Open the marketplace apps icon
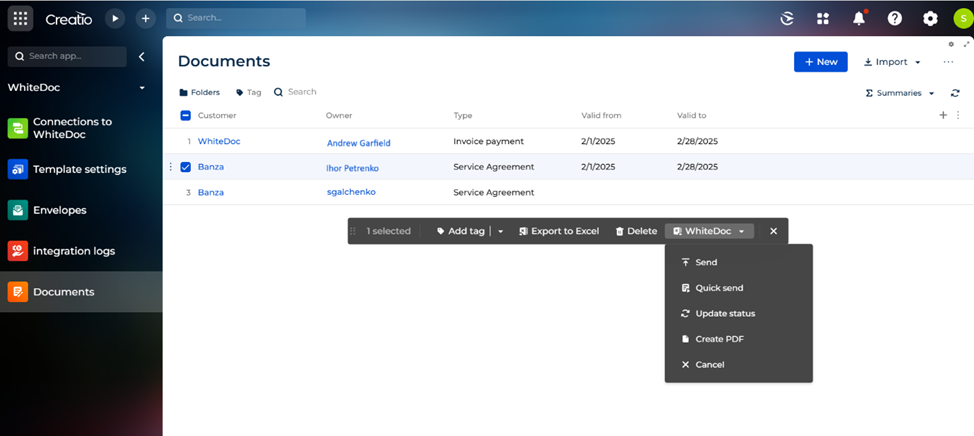The width and height of the screenshot is (974, 436). pos(823,19)
